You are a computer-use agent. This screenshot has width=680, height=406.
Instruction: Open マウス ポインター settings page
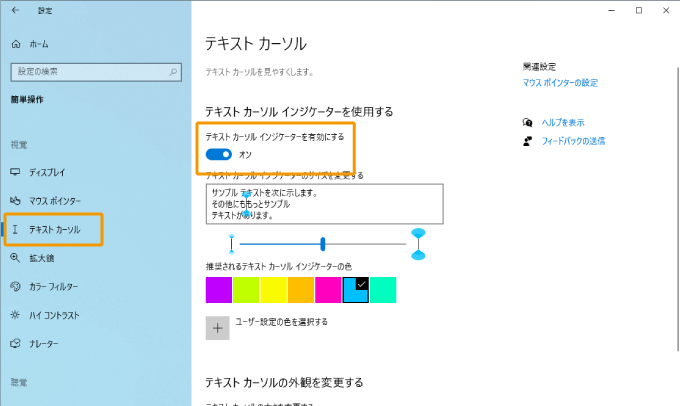pos(55,201)
